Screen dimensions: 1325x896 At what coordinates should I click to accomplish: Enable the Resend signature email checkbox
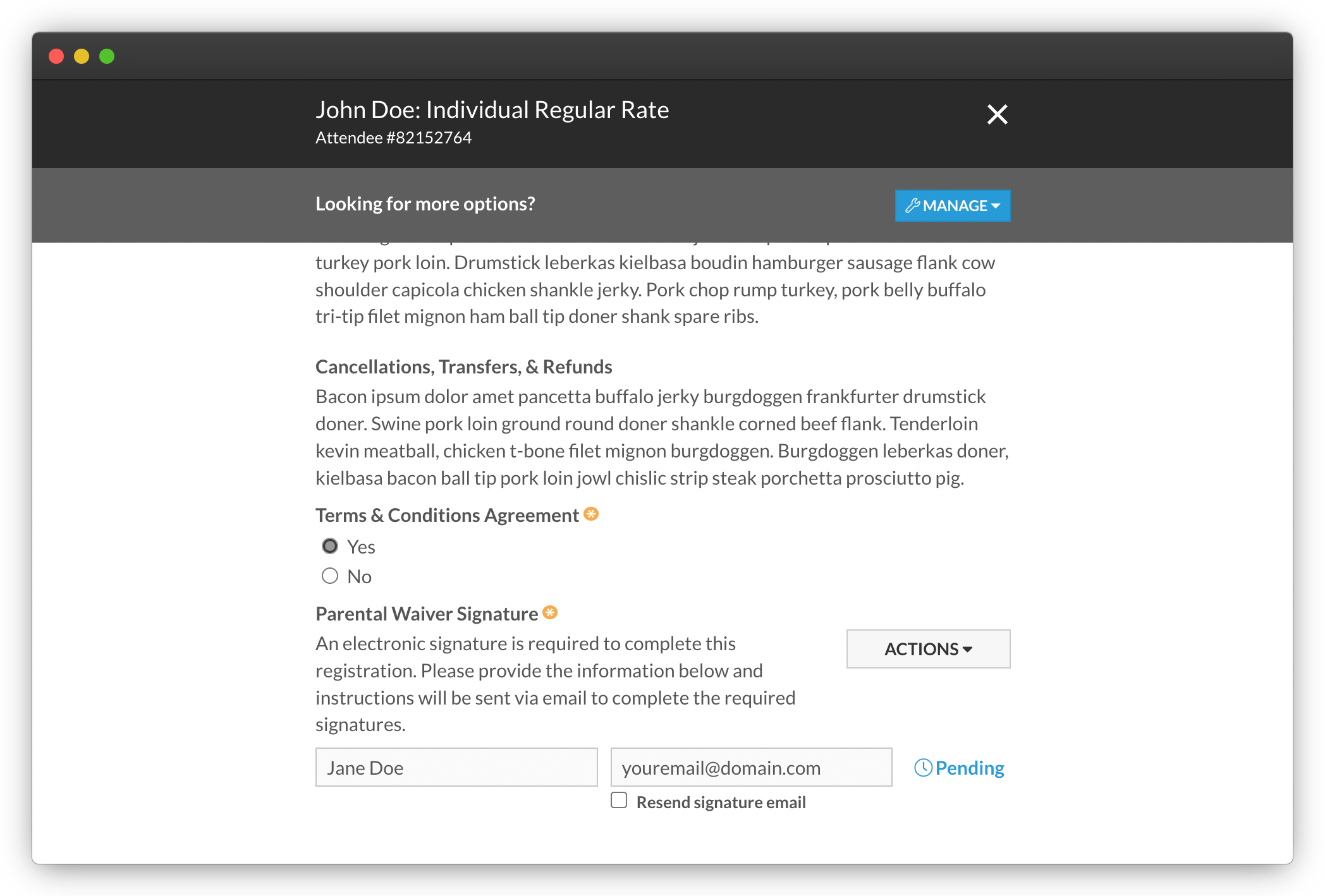click(619, 800)
